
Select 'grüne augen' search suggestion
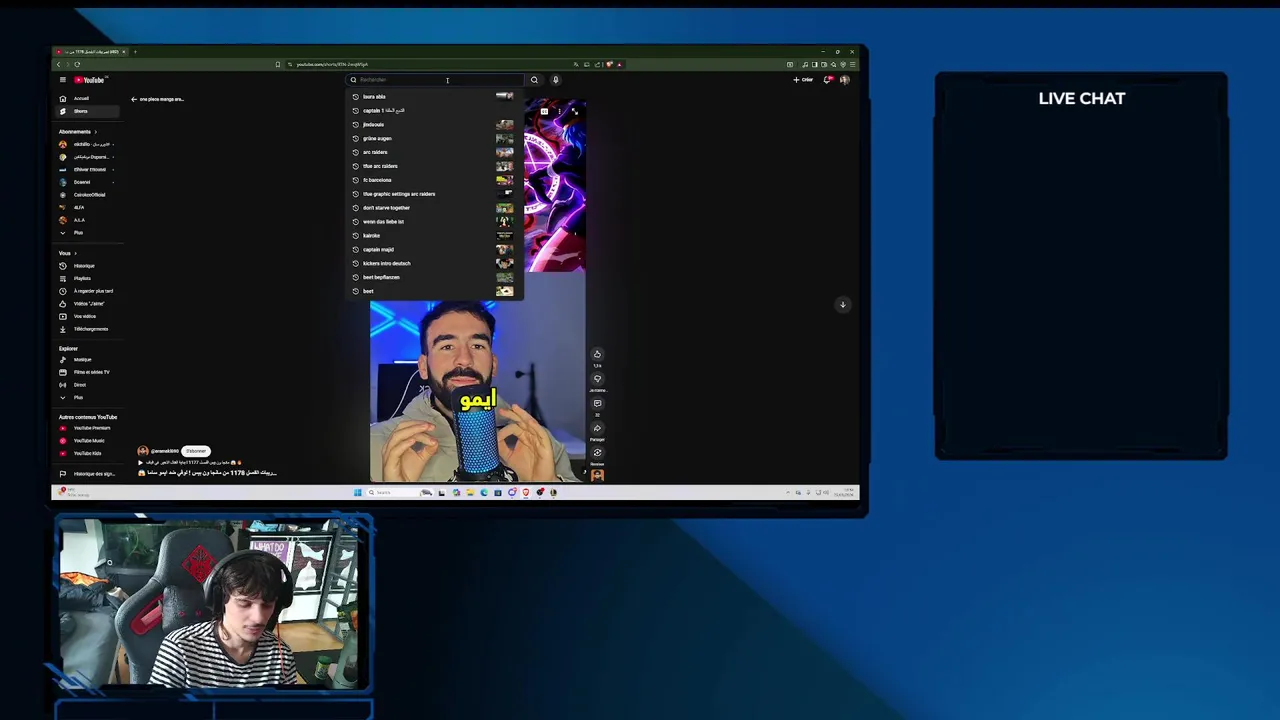click(432, 139)
